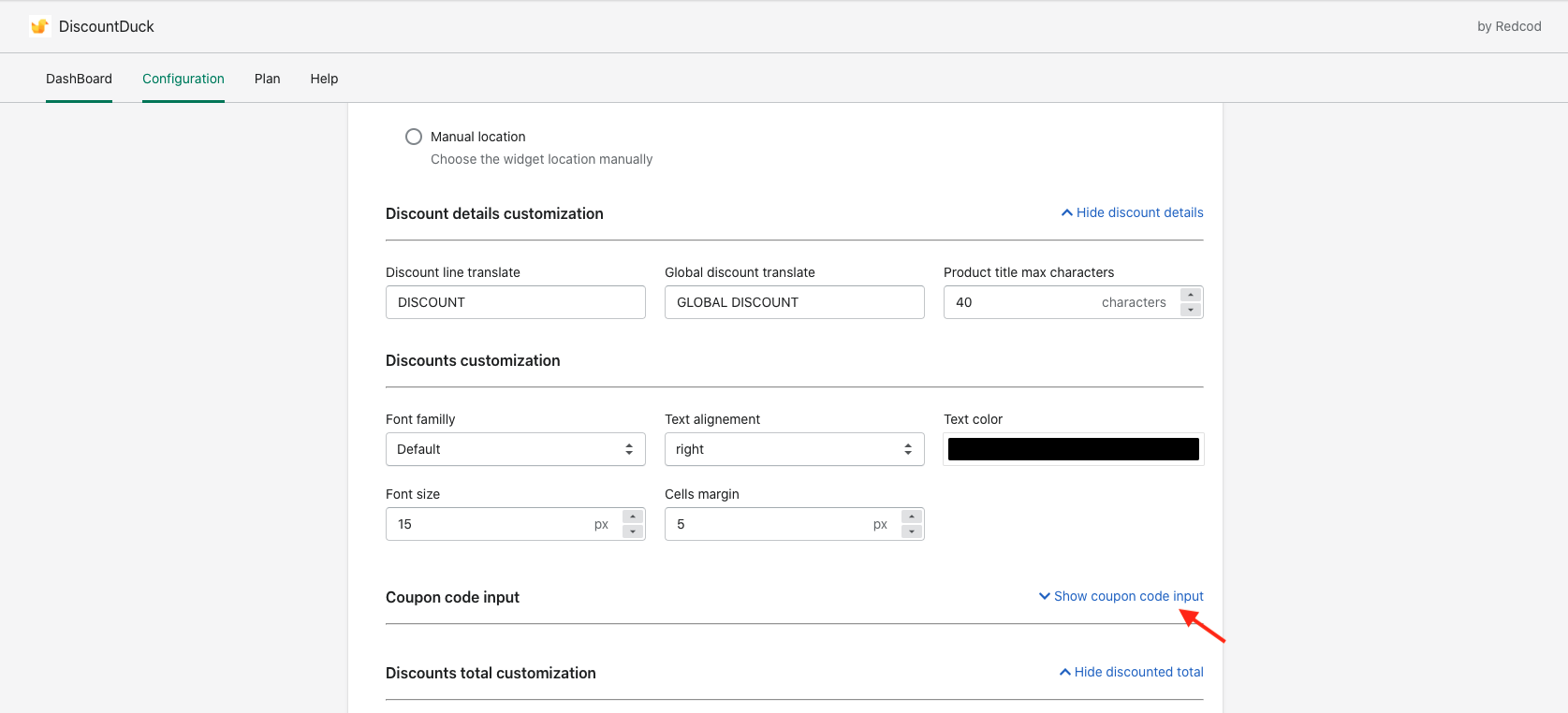Select the Manual location radio button
1568x713 pixels.
414,137
